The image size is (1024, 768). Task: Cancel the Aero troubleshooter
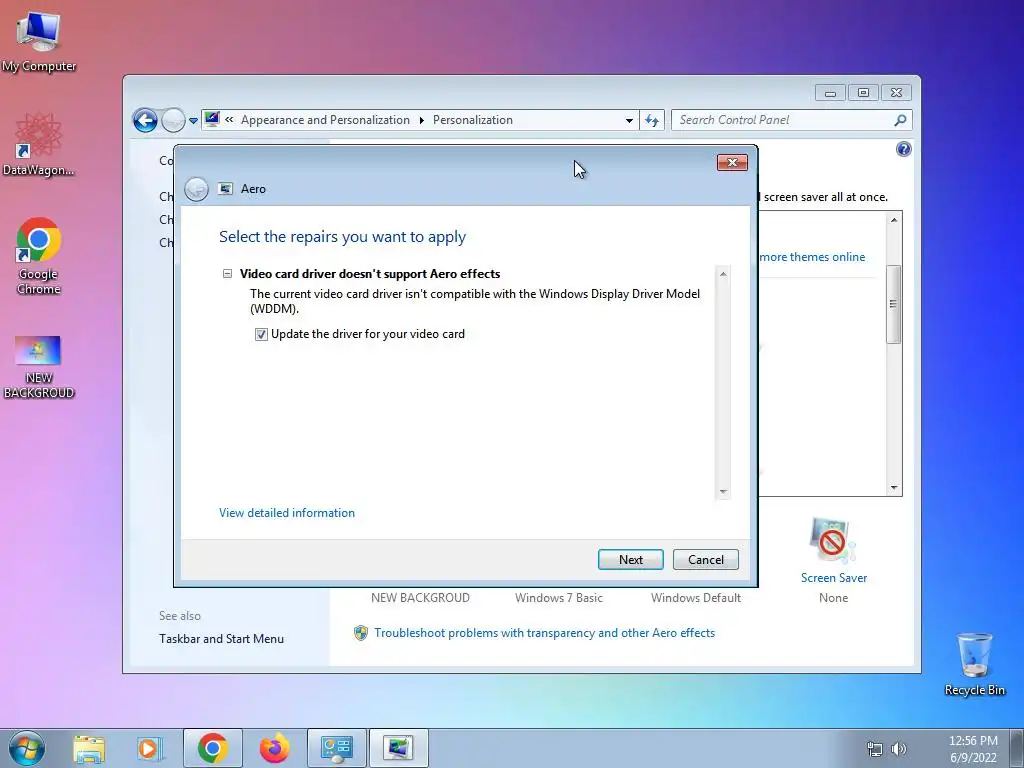pos(706,560)
